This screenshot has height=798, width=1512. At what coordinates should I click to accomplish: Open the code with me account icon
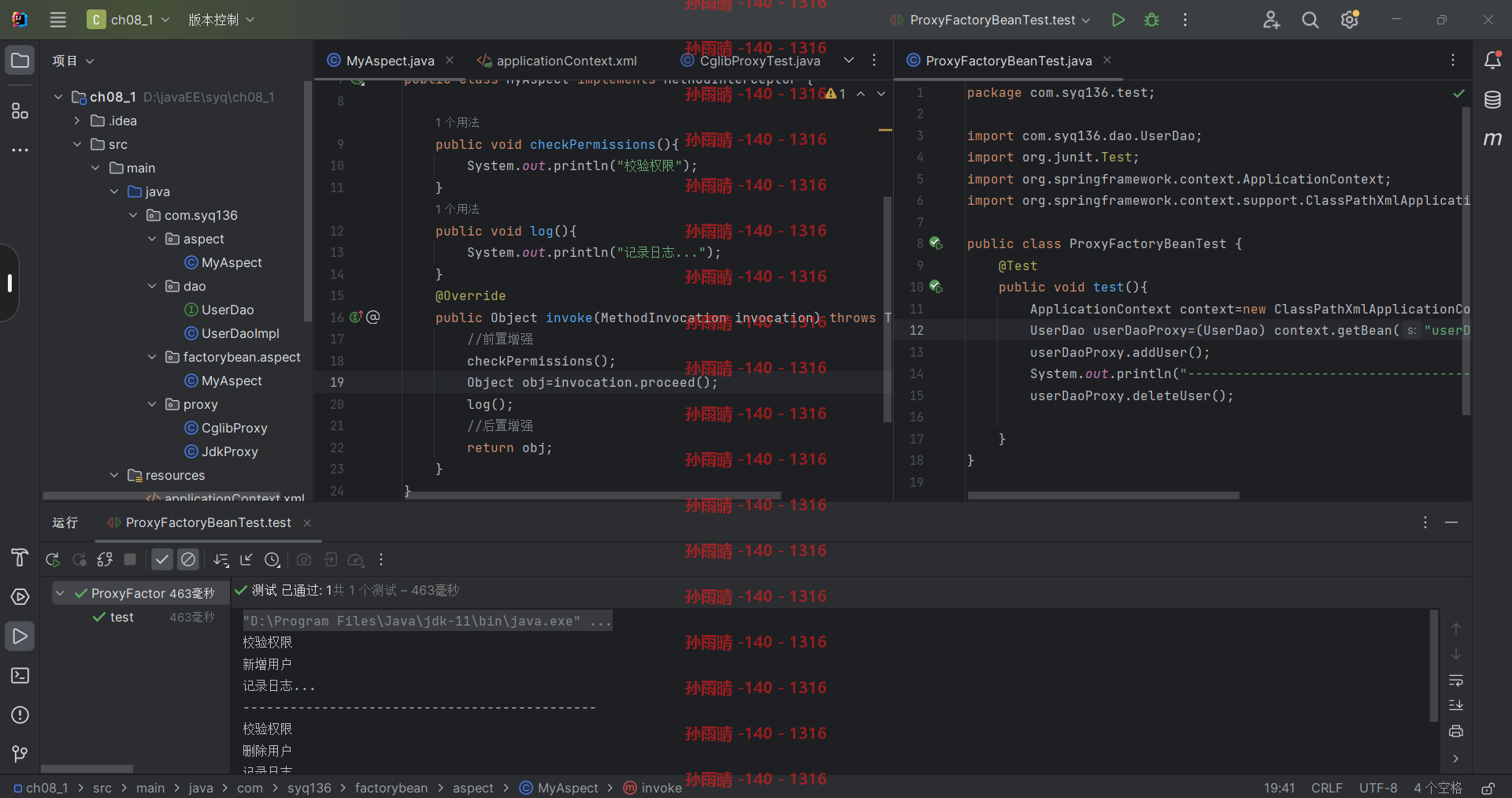click(x=1271, y=20)
